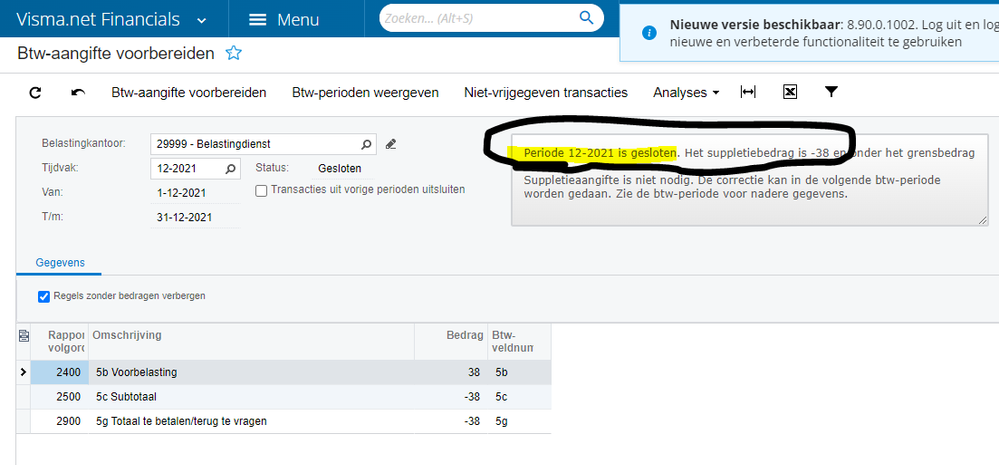Click the fit columns width icon
The image size is (999, 465).
click(747, 92)
